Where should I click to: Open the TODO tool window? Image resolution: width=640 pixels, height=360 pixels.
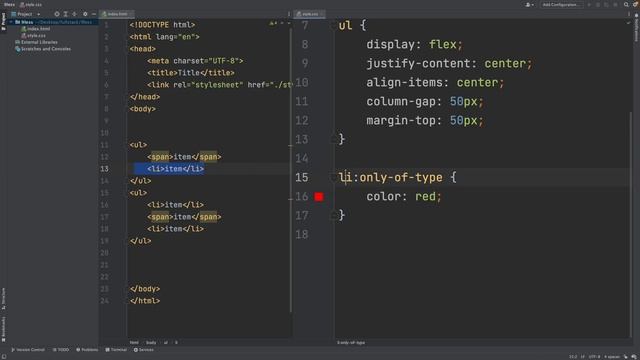[x=61, y=350]
